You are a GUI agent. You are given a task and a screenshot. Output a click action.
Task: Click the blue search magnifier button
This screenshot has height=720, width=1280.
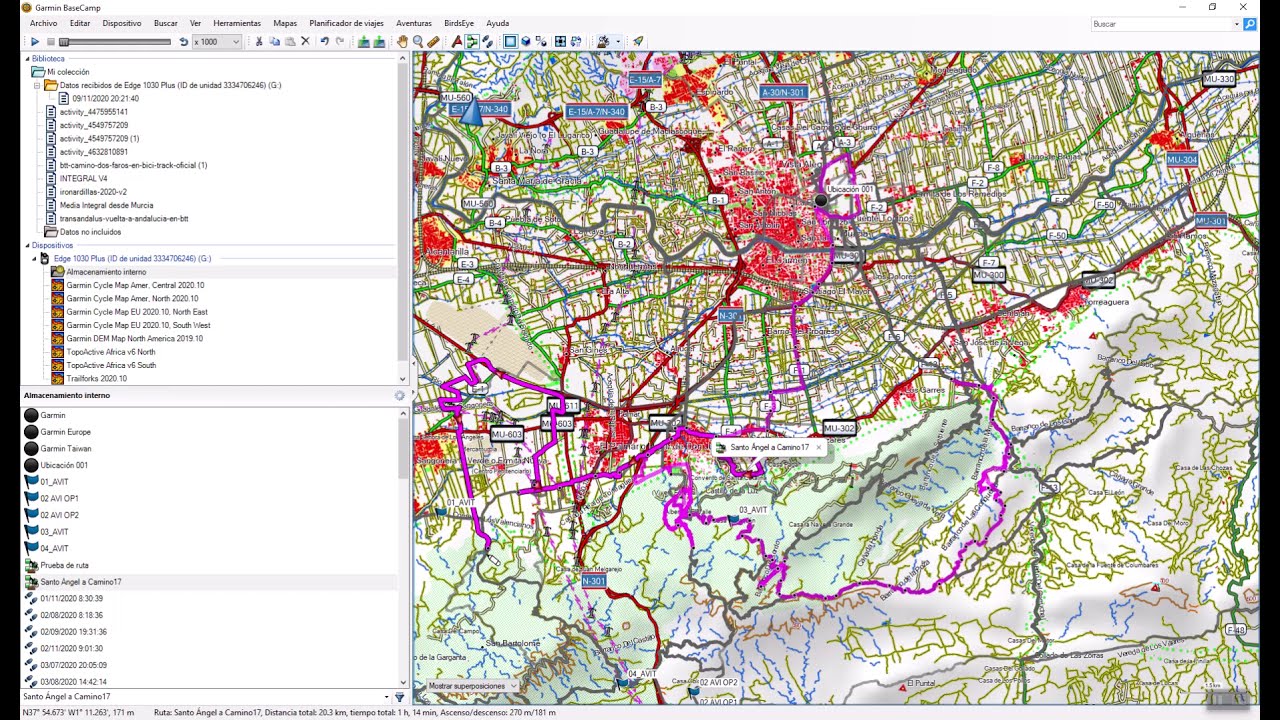[x=1250, y=24]
